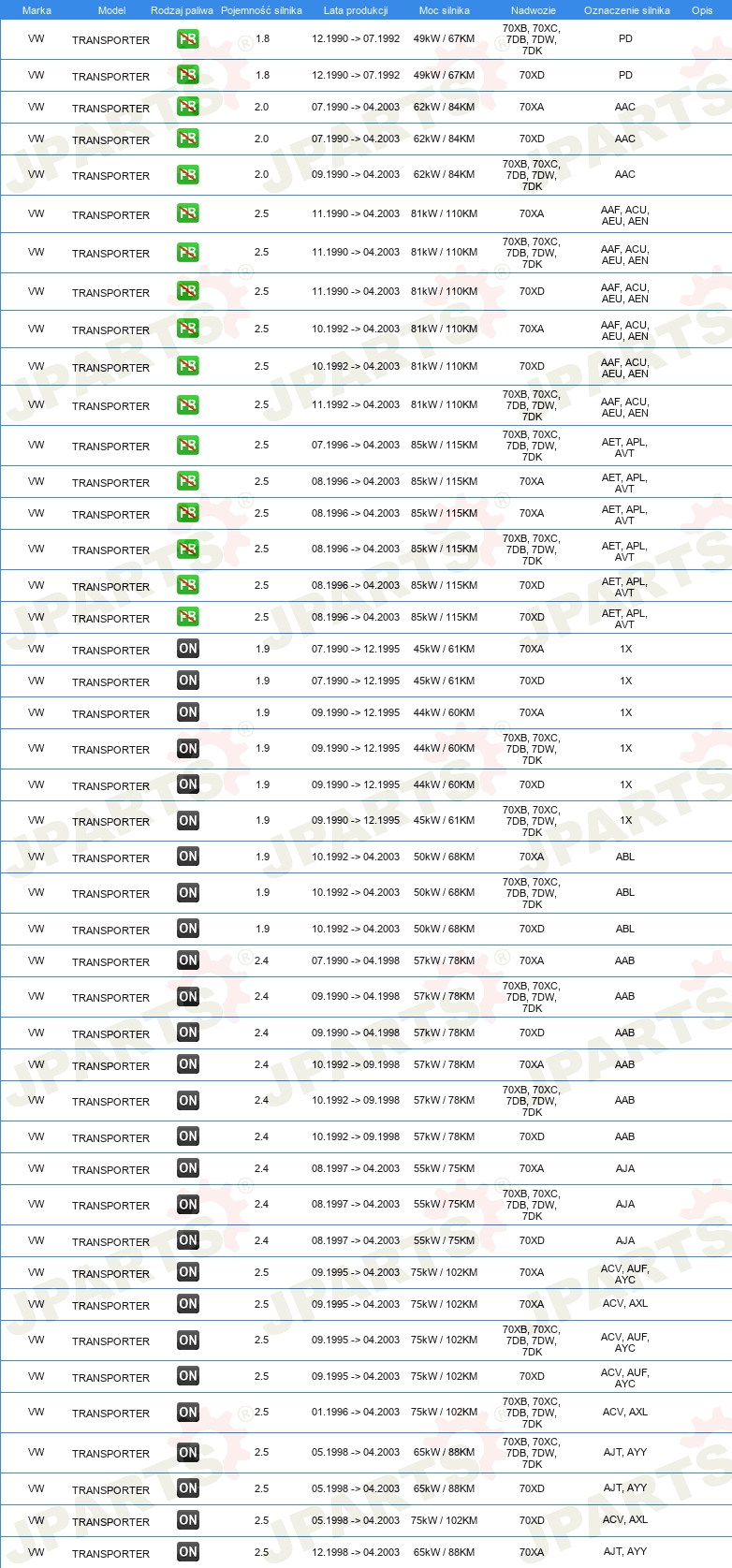Click ABL code in the 70XB body row
This screenshot has width=732, height=1568.
[x=625, y=892]
